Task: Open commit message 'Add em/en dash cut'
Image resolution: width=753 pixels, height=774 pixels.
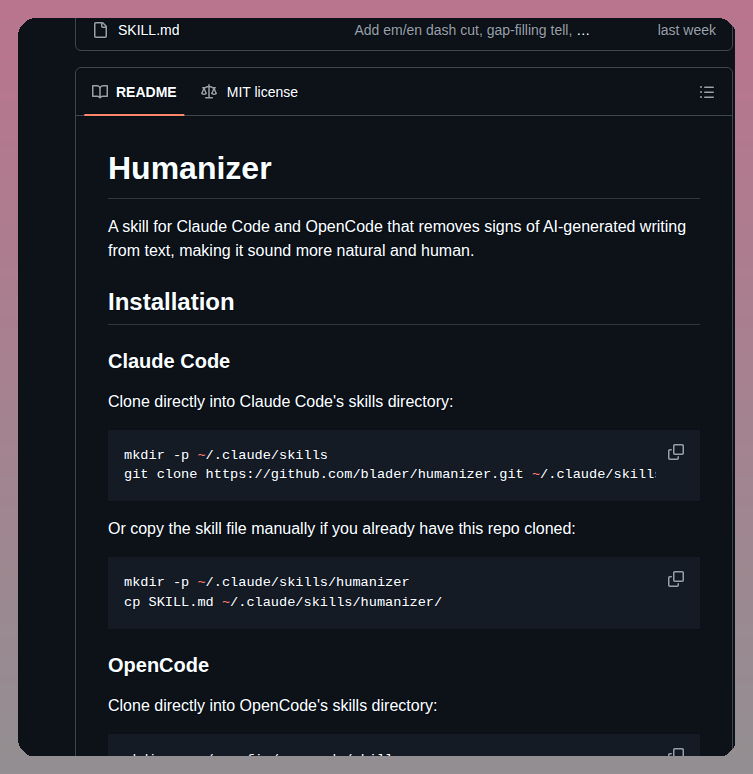Action: point(472,30)
